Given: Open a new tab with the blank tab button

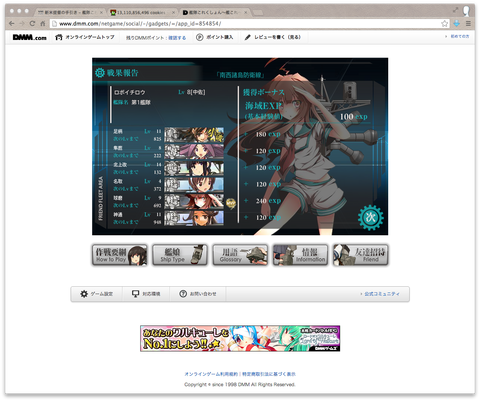Looking at the screenshot, I should point(258,12).
